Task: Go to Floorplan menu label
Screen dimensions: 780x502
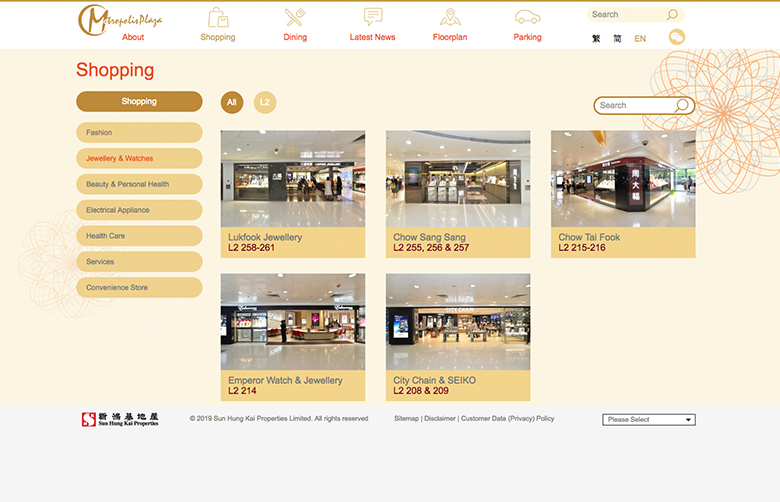Action: click(x=450, y=37)
